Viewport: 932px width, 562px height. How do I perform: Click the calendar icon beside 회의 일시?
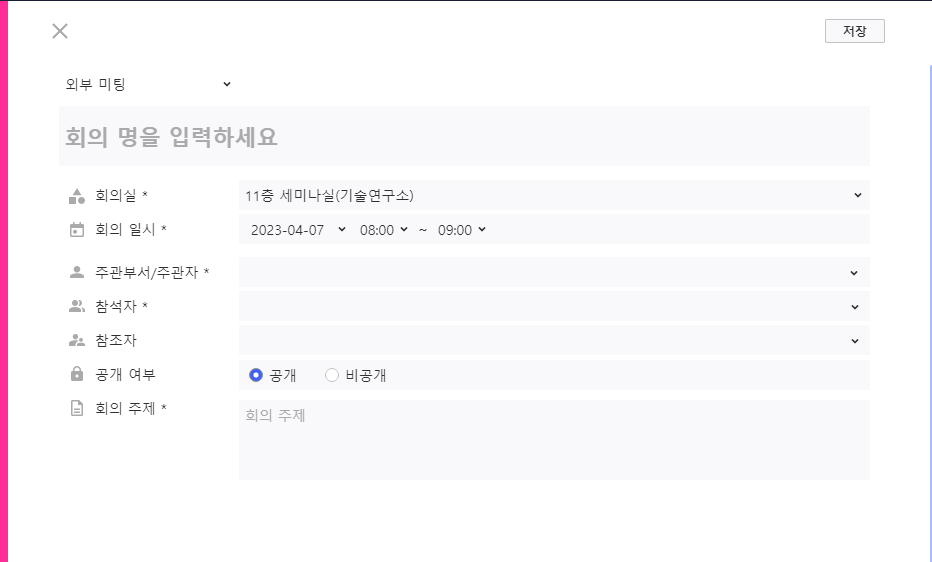click(77, 230)
